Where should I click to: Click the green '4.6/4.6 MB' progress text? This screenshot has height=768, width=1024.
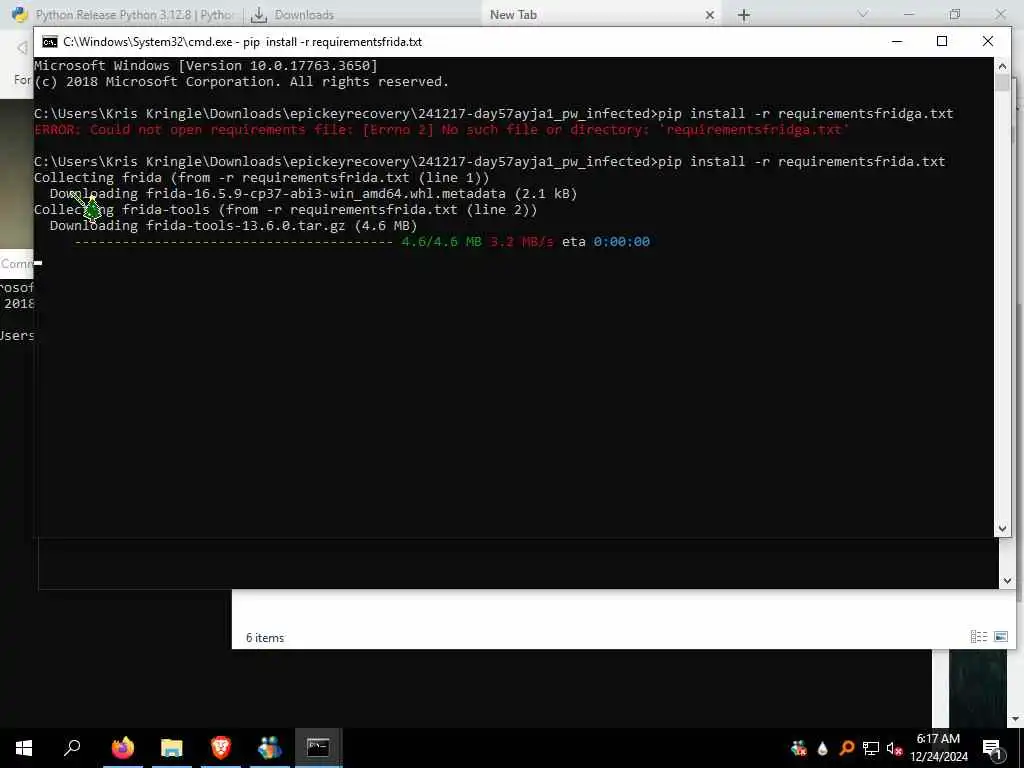(x=441, y=242)
